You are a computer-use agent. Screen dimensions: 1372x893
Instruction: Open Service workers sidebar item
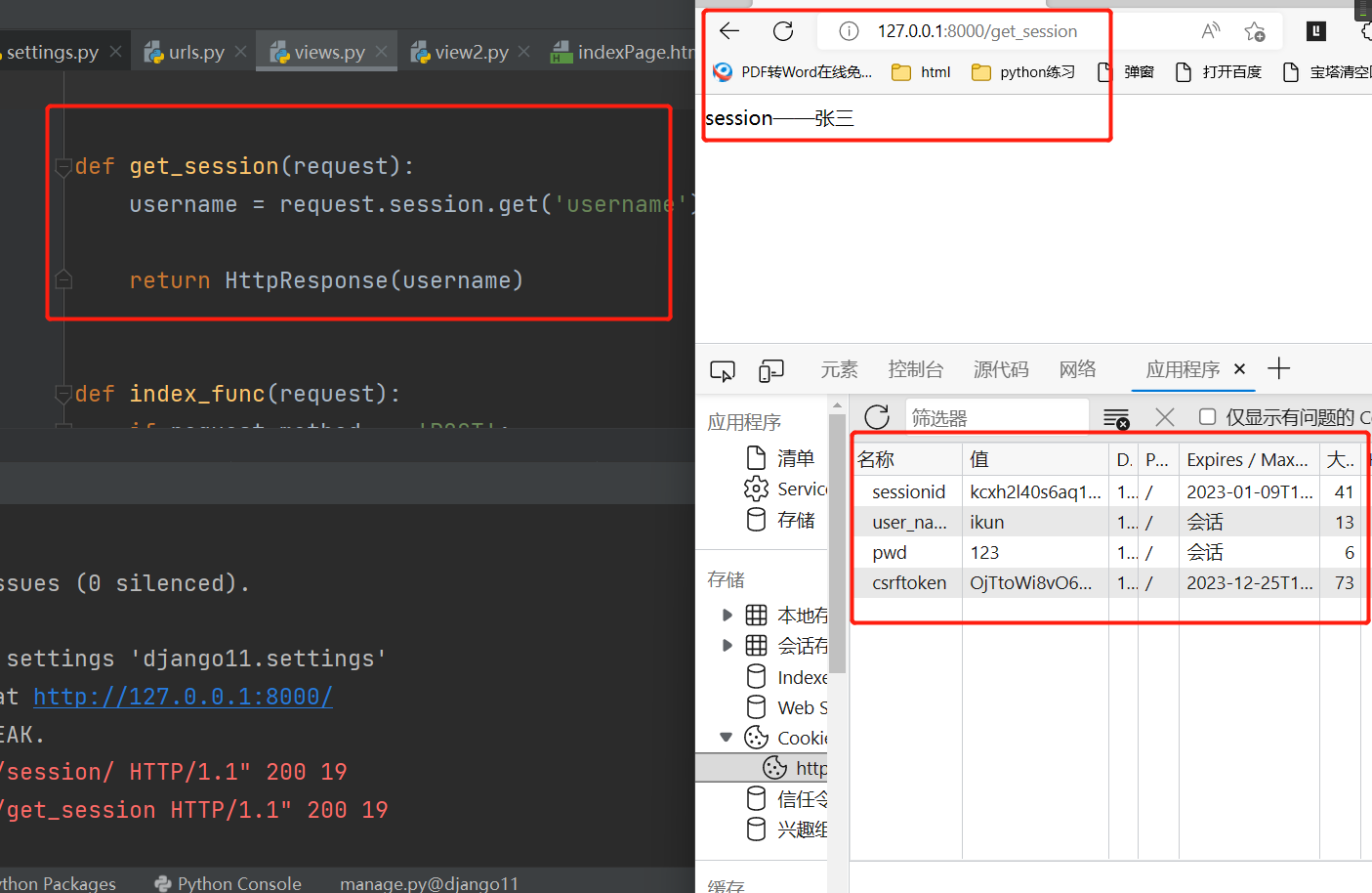click(785, 489)
